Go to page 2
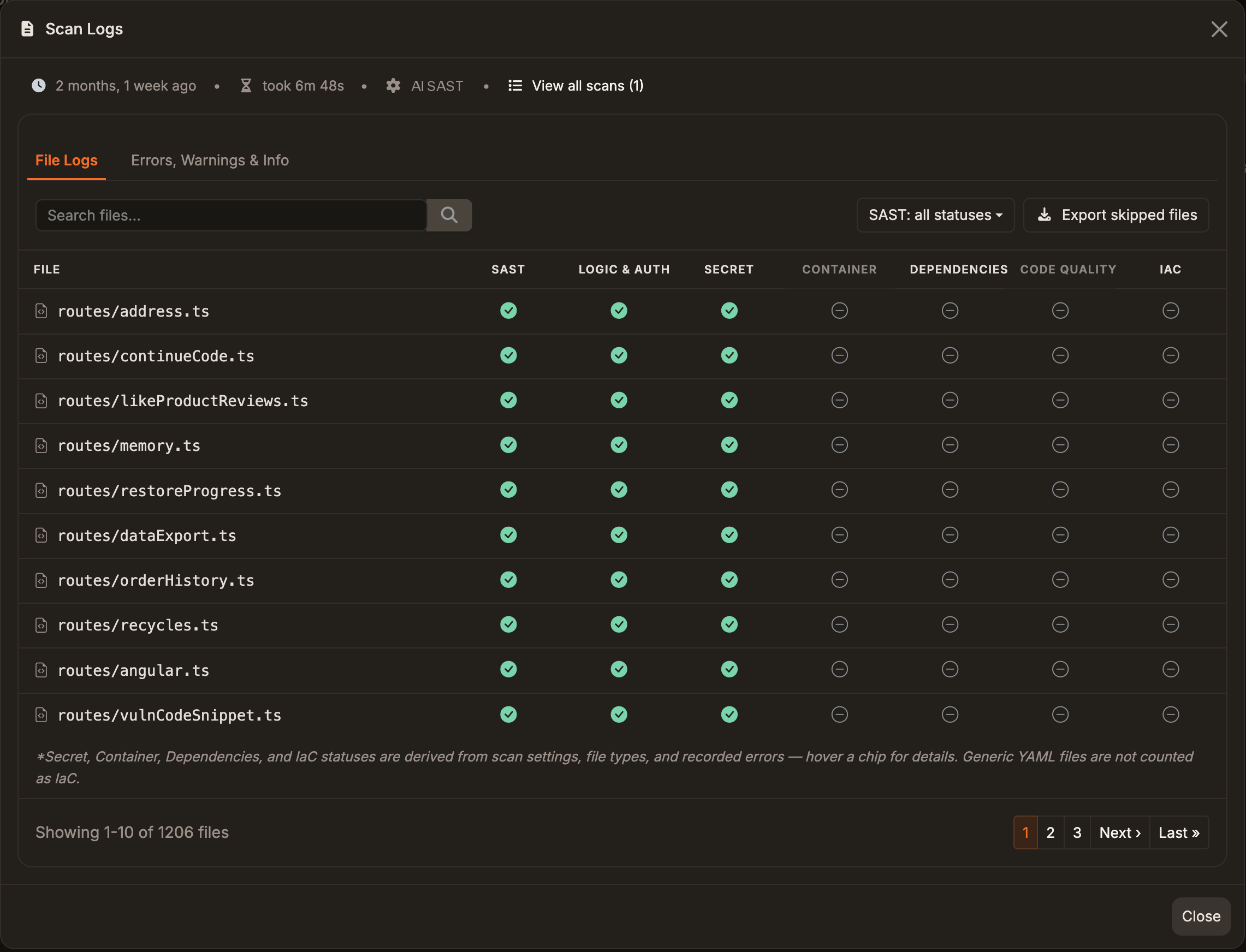The height and width of the screenshot is (952, 1246). (x=1050, y=833)
